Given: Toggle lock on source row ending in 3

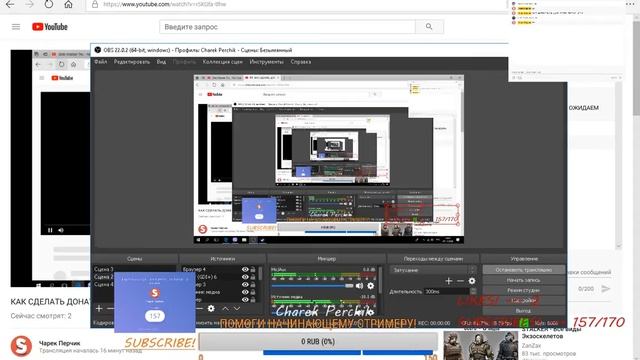Looking at the screenshot, I should (x=253, y=284).
